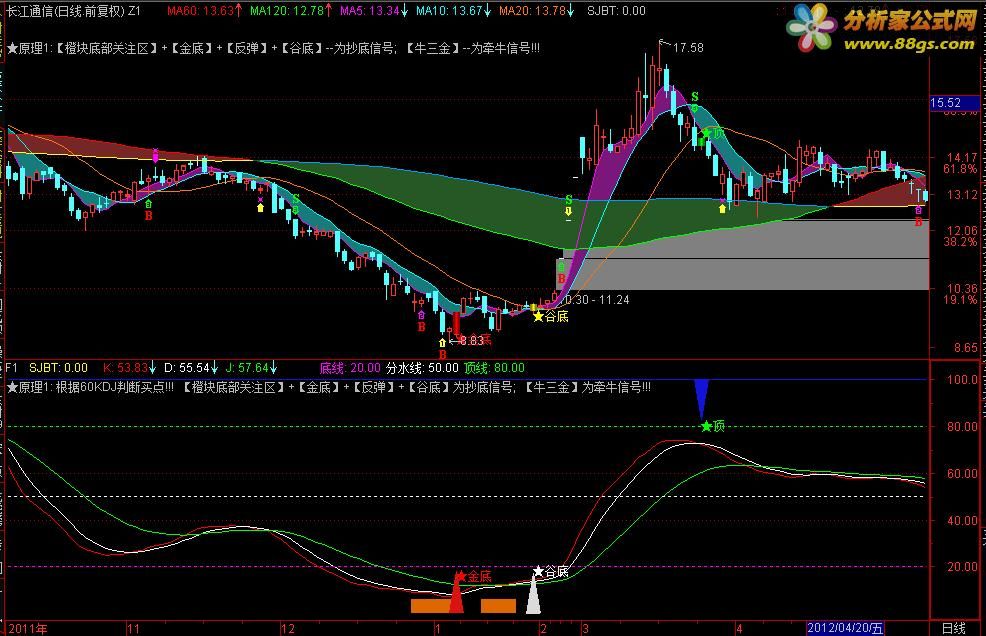Click the 日线 period label
Viewport: 986px width, 636px height.
tap(953, 628)
